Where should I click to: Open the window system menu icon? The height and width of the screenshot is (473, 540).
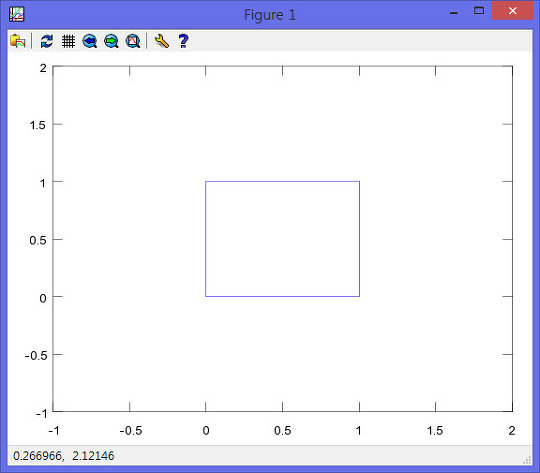tap(17, 14)
